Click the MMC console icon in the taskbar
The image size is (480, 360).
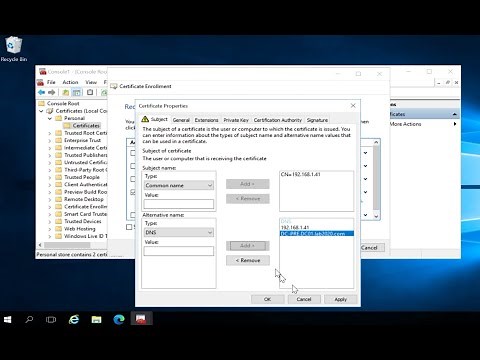tap(141, 319)
